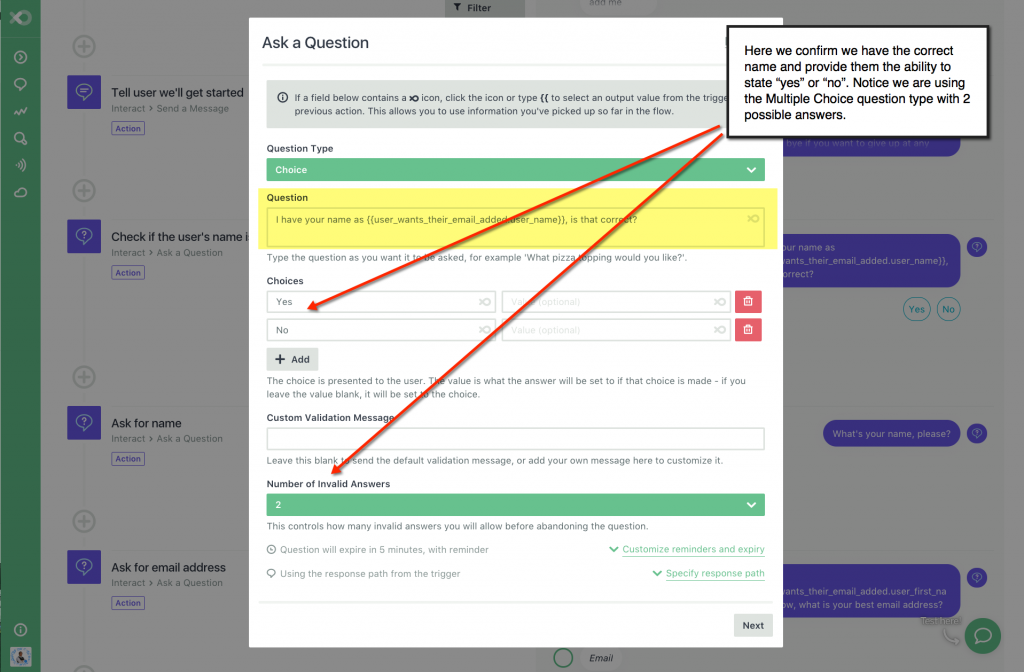The width and height of the screenshot is (1024, 672).
Task: Expand Specify response path
Action: (713, 573)
